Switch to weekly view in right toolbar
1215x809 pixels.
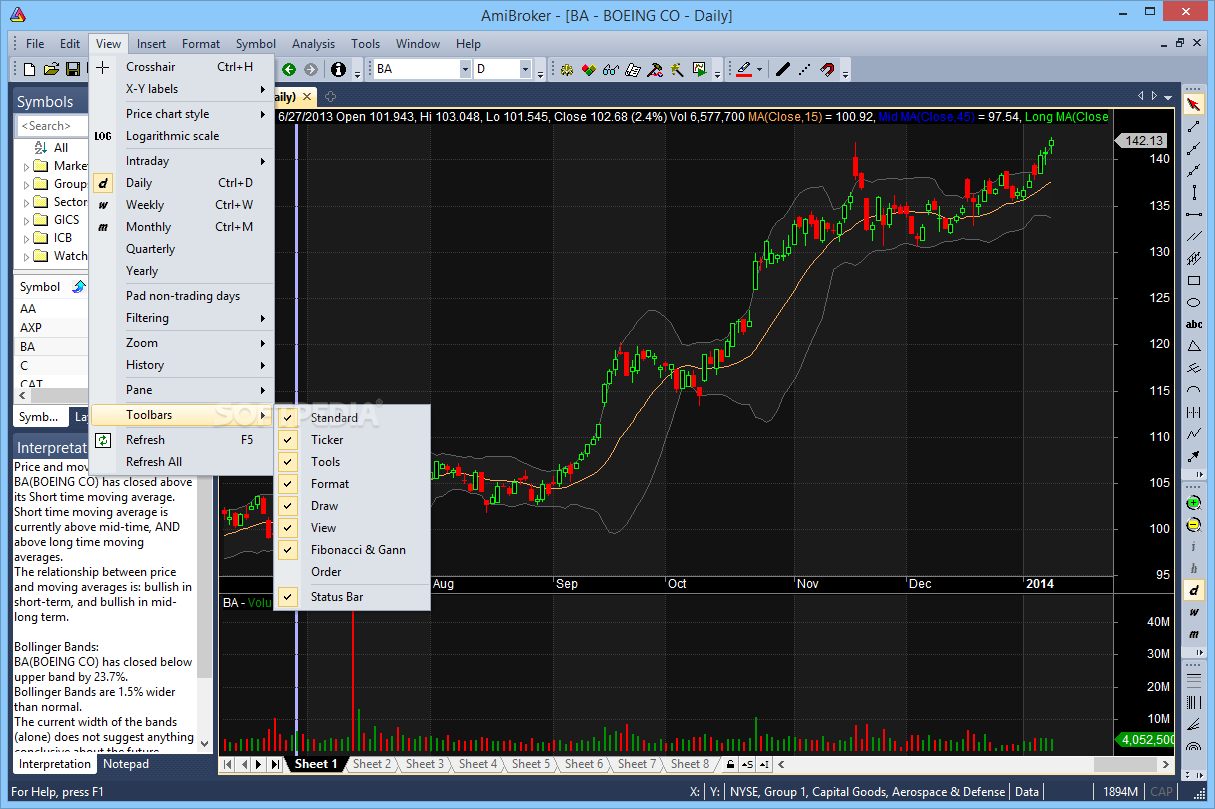tap(1193, 613)
